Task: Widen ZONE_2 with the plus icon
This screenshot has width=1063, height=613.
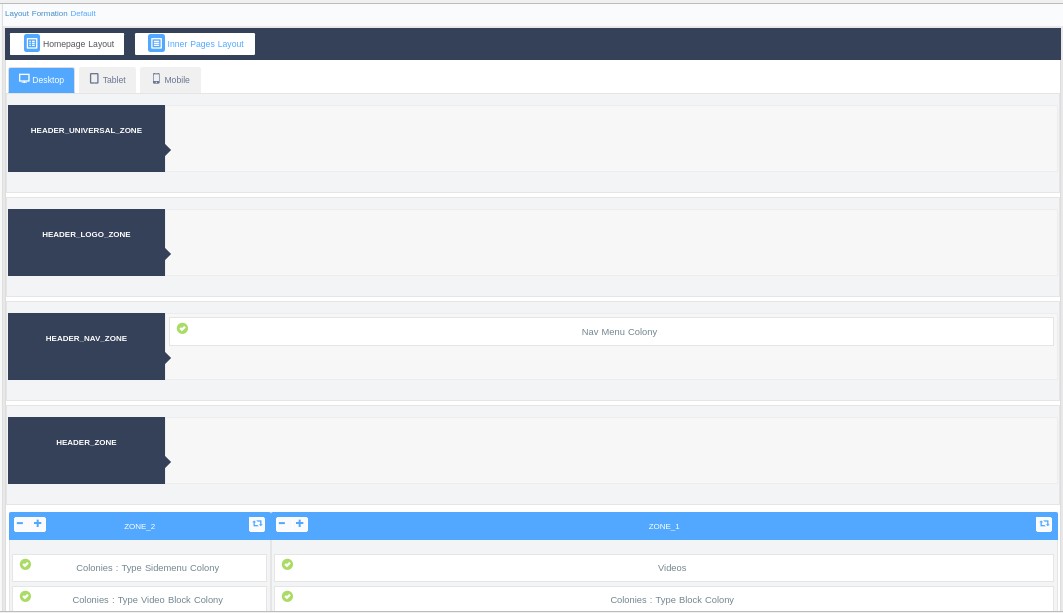Action: tap(38, 523)
